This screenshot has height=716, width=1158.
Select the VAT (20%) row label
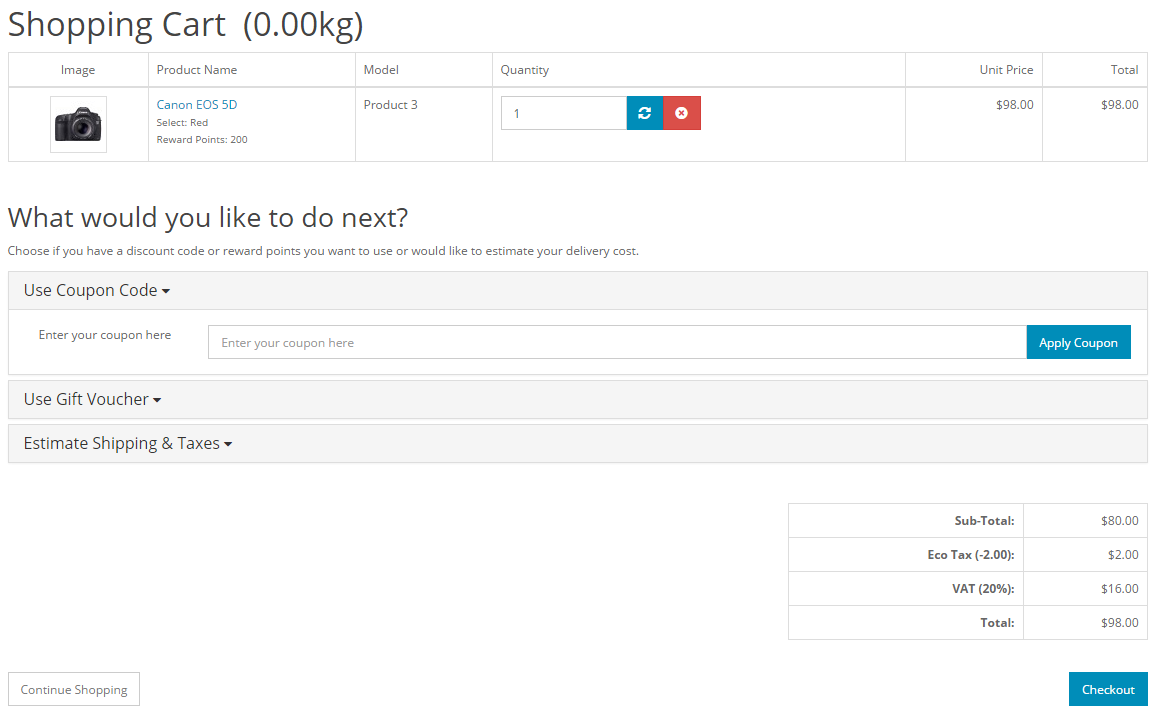[x=982, y=588]
